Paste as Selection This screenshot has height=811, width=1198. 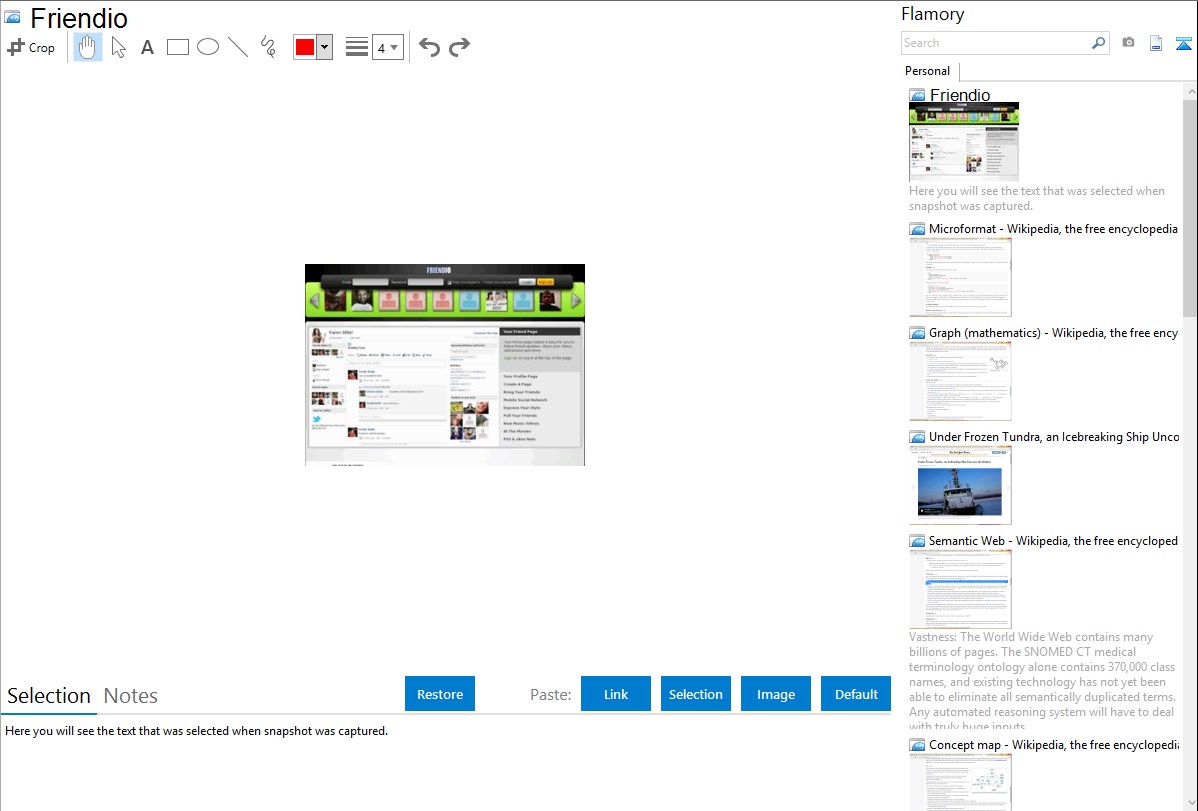(x=695, y=694)
